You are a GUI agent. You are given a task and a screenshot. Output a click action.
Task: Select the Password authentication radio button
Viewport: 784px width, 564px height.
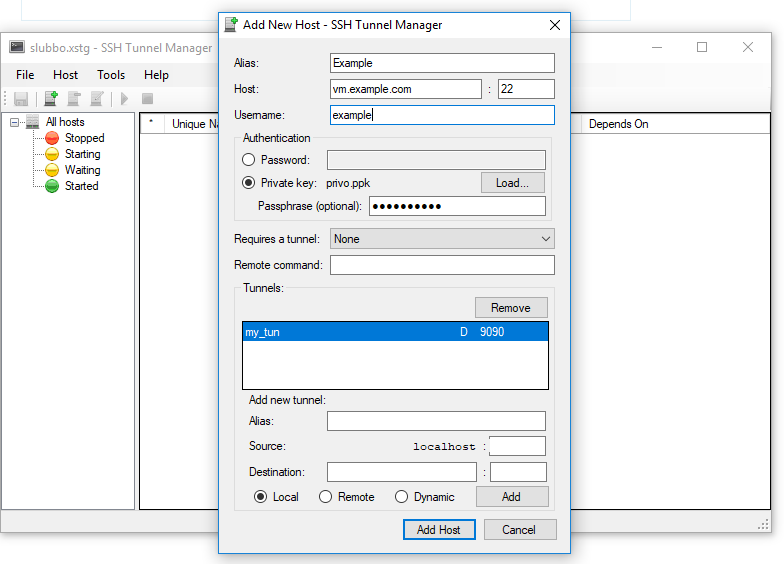[x=248, y=160]
